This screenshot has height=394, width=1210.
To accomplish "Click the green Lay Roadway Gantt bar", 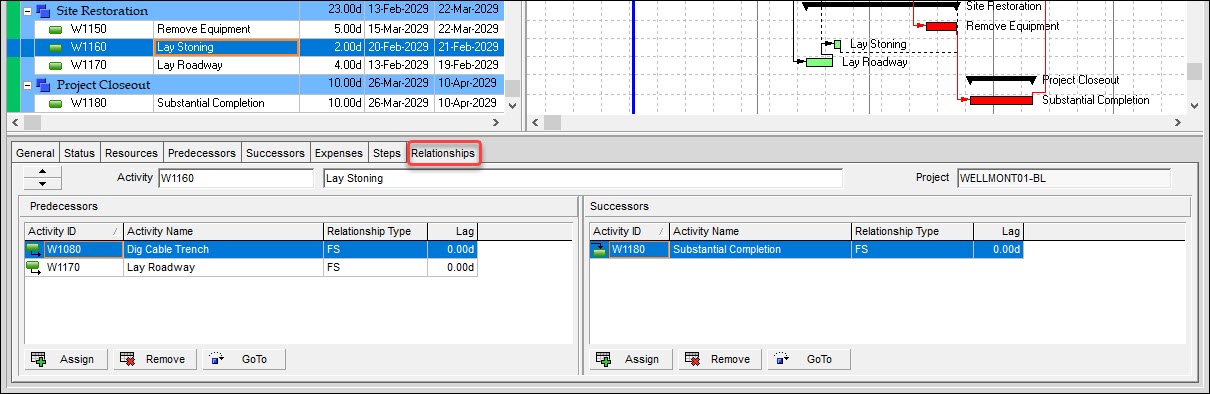I will [820, 62].
